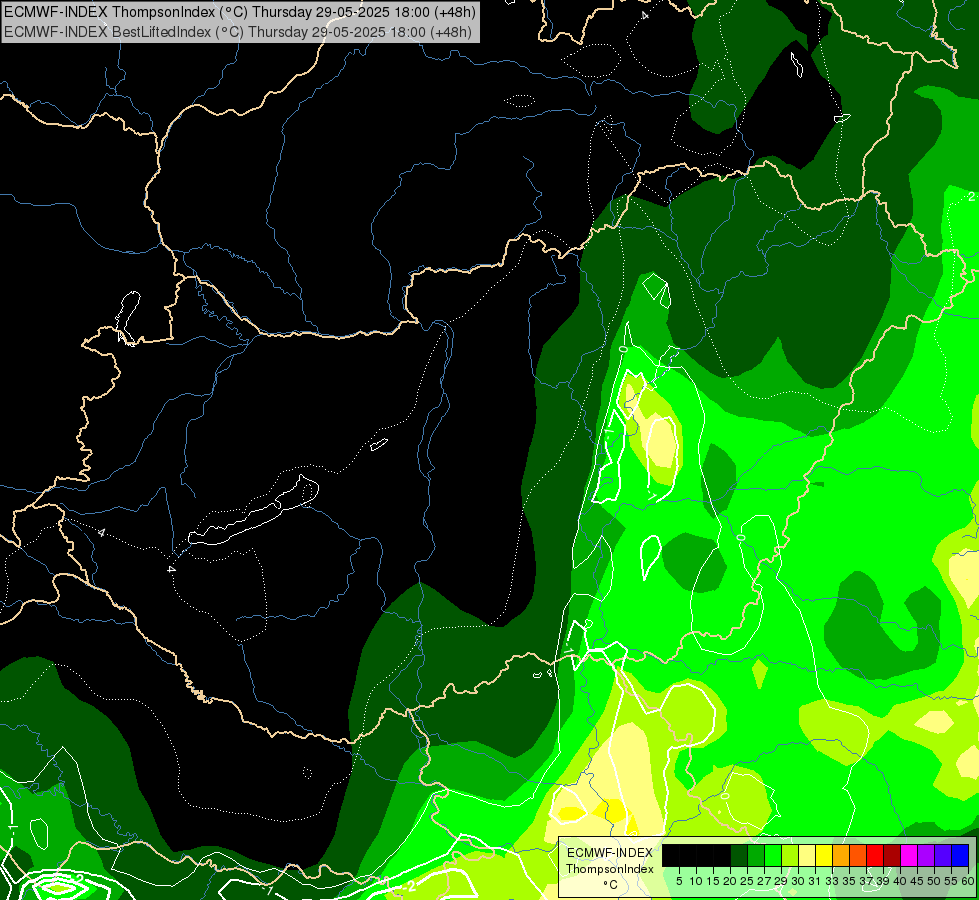This screenshot has height=900, width=979.
Task: Click the legend tick value 60
Action: tap(968, 881)
